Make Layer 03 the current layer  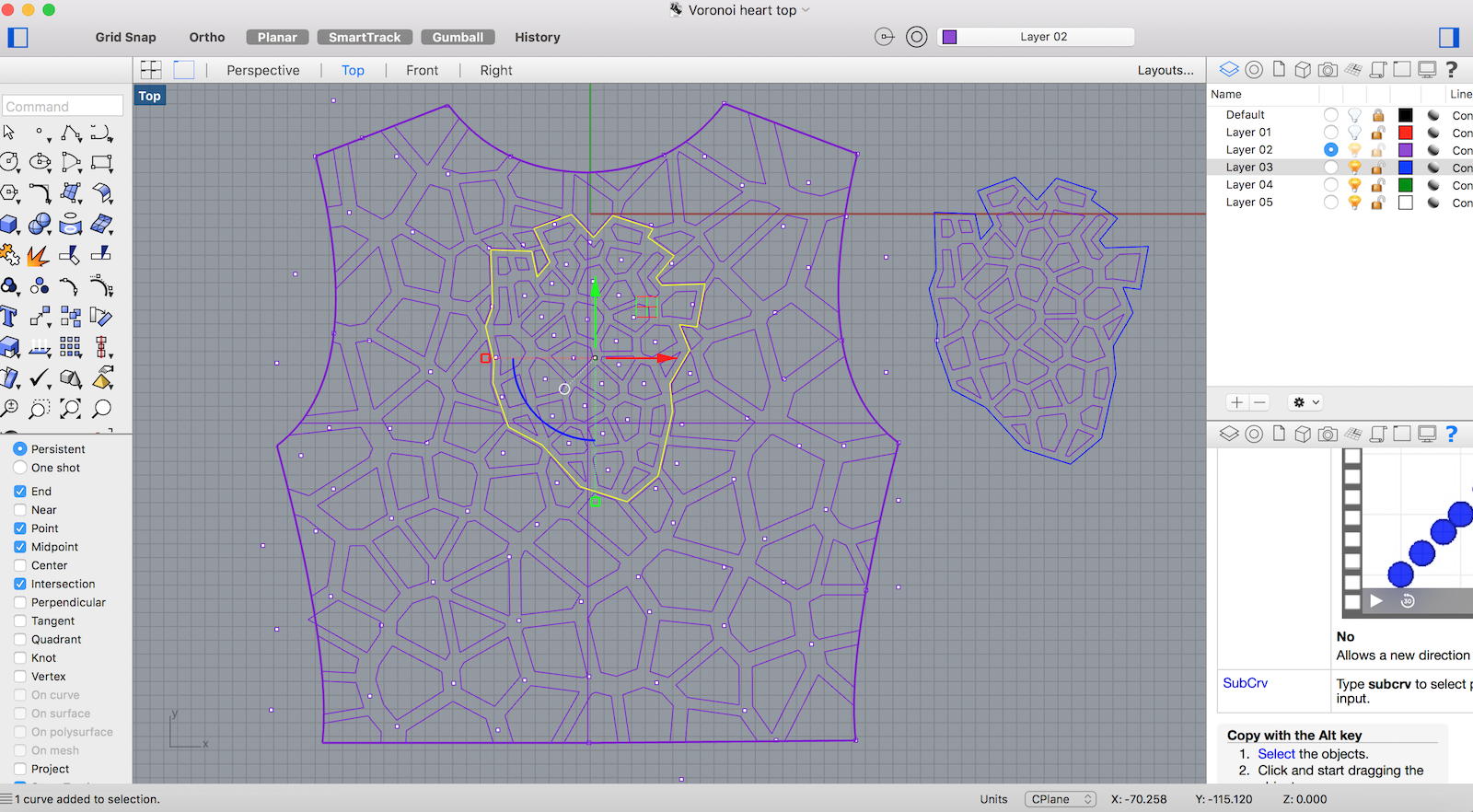(x=1331, y=168)
